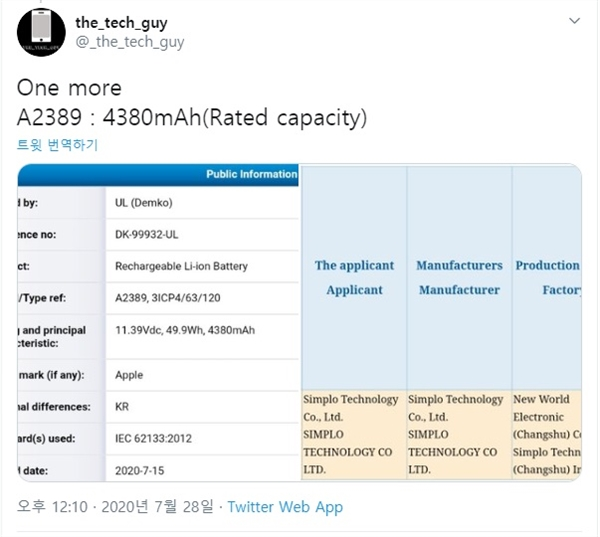This screenshot has width=600, height=537.
Task: Click the 'UL (Demko)' cell in certificate
Action: (146, 203)
